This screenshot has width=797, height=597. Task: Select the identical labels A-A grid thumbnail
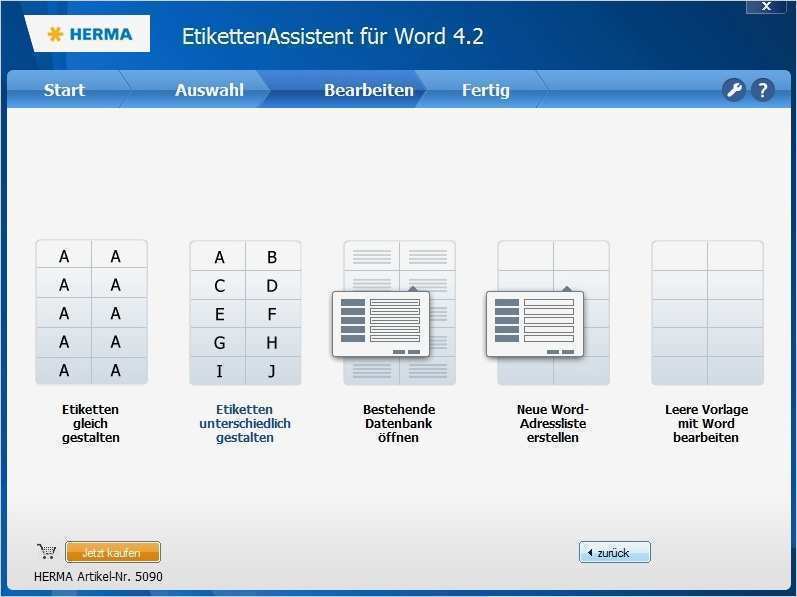91,312
